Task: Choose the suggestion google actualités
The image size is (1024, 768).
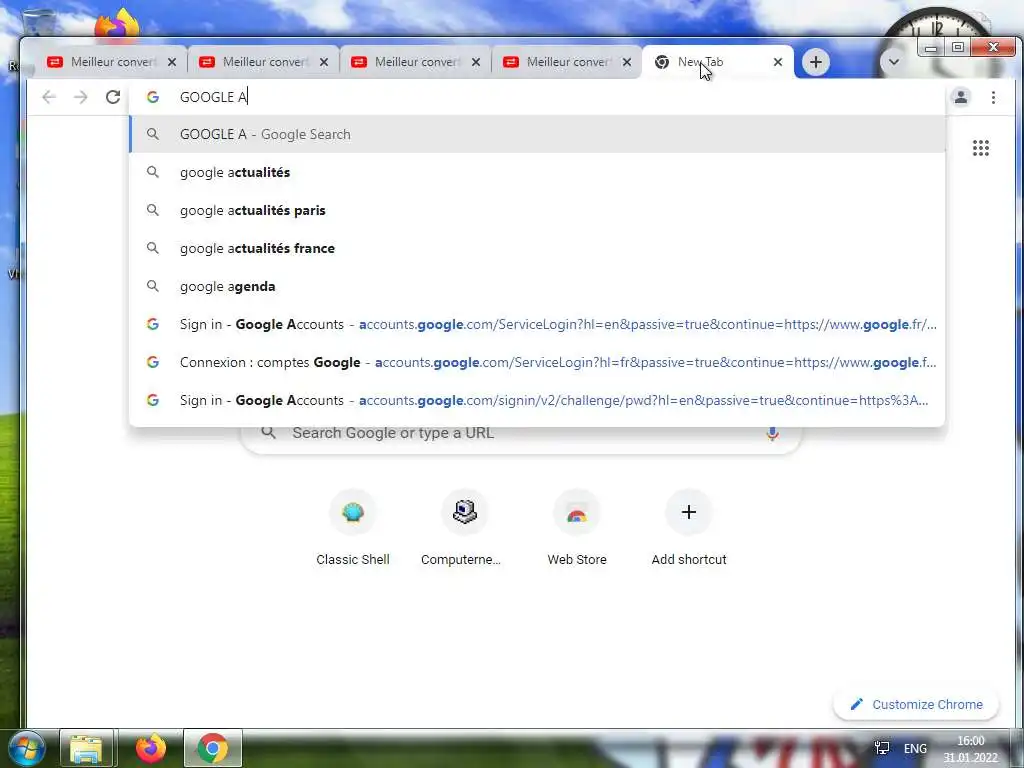Action: pos(537,172)
